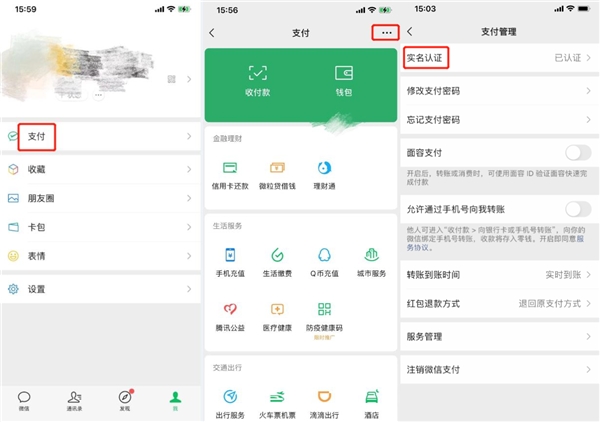Viewport: 600px width, 422px height.
Task: Click the 表情 row text
Action: (x=36, y=256)
